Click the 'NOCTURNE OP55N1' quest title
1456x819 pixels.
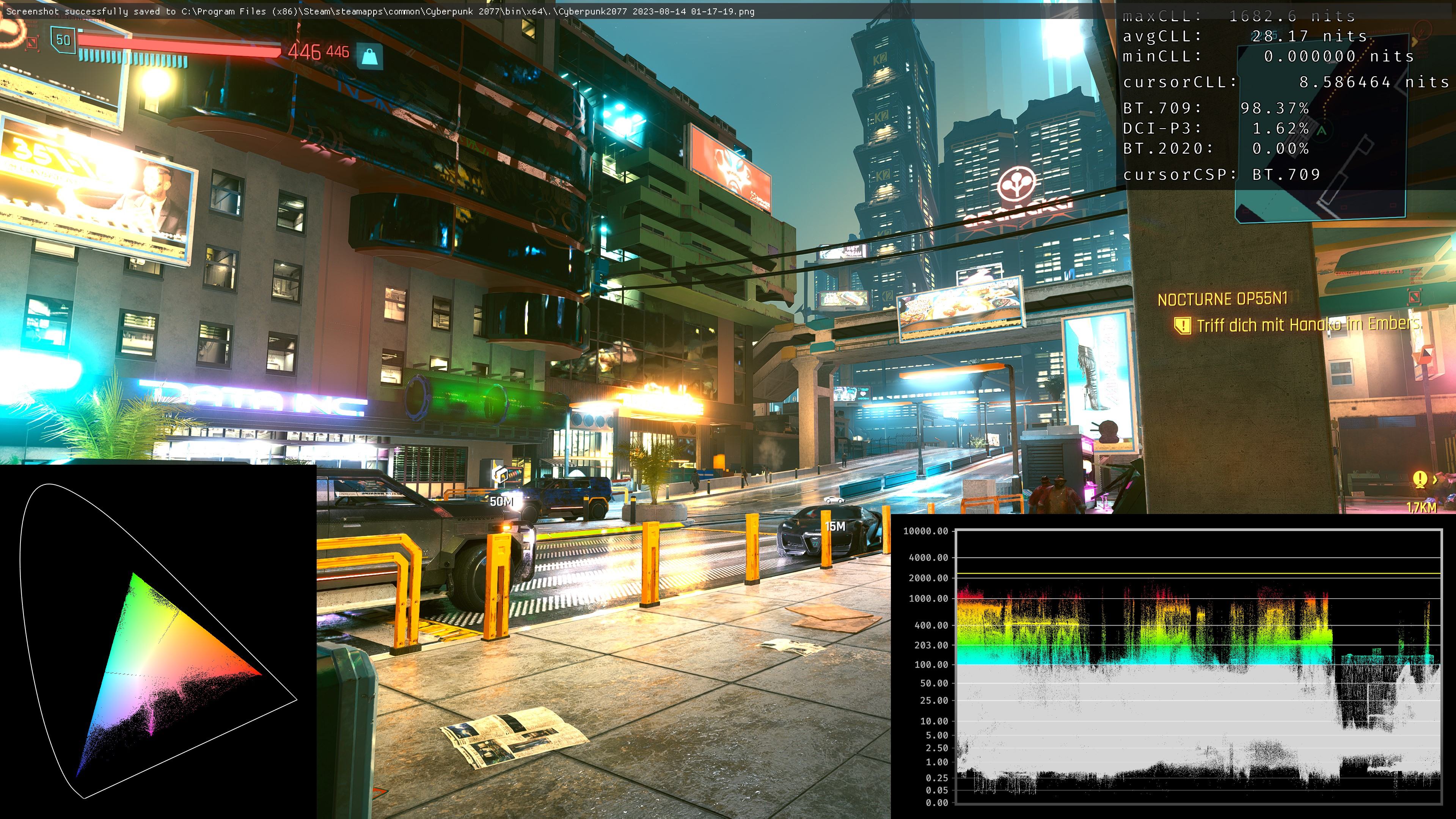coord(1222,299)
